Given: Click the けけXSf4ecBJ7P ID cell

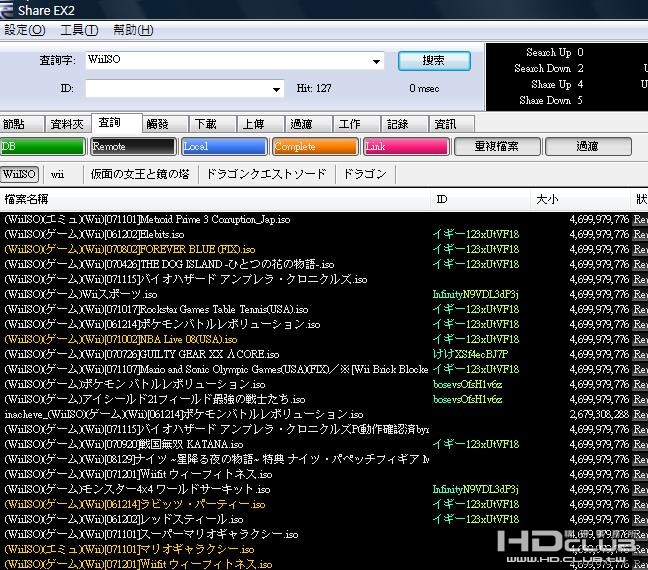Looking at the screenshot, I should pyautogui.click(x=470, y=354).
